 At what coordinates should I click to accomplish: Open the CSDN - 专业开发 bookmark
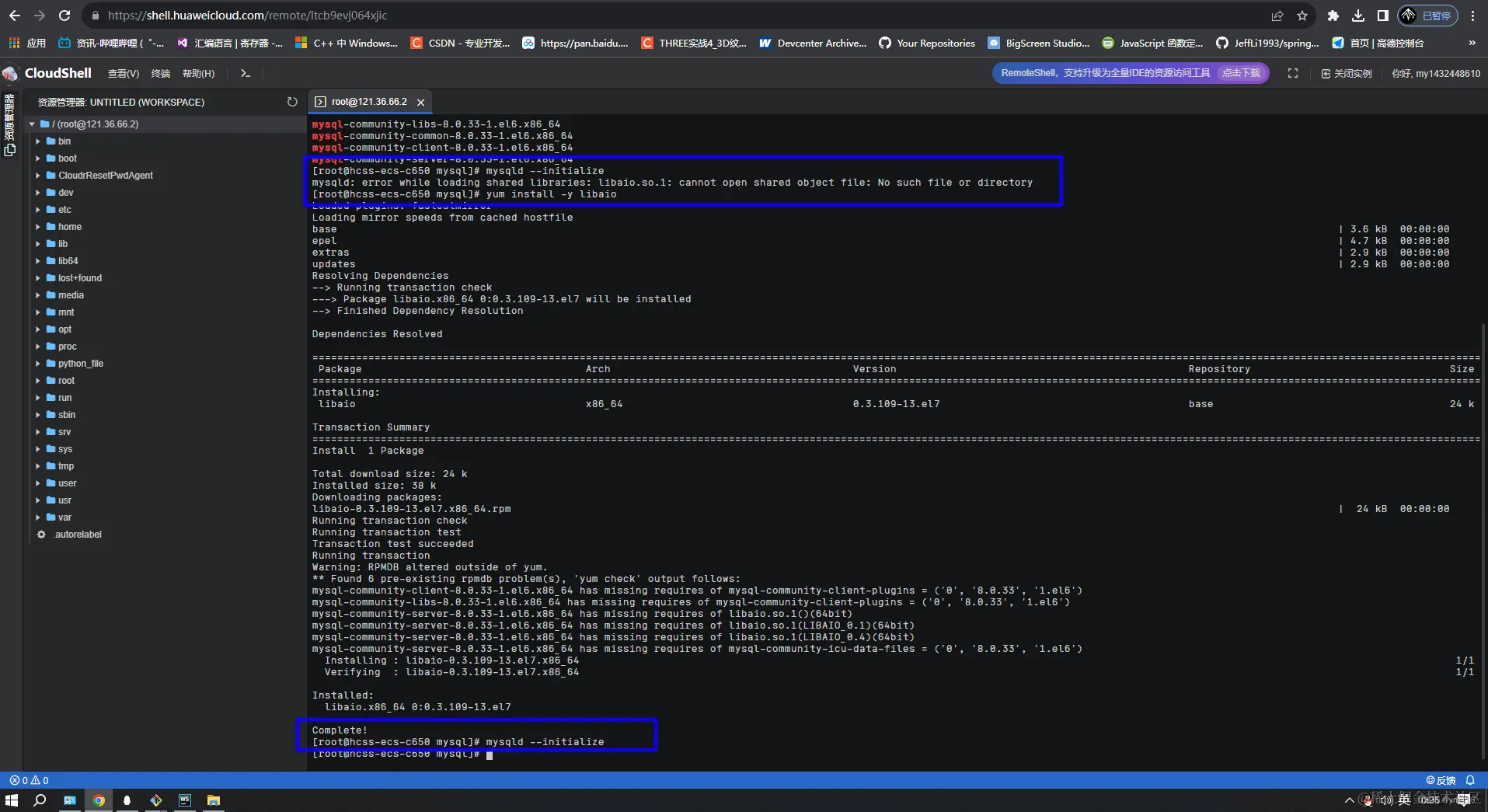coord(460,43)
